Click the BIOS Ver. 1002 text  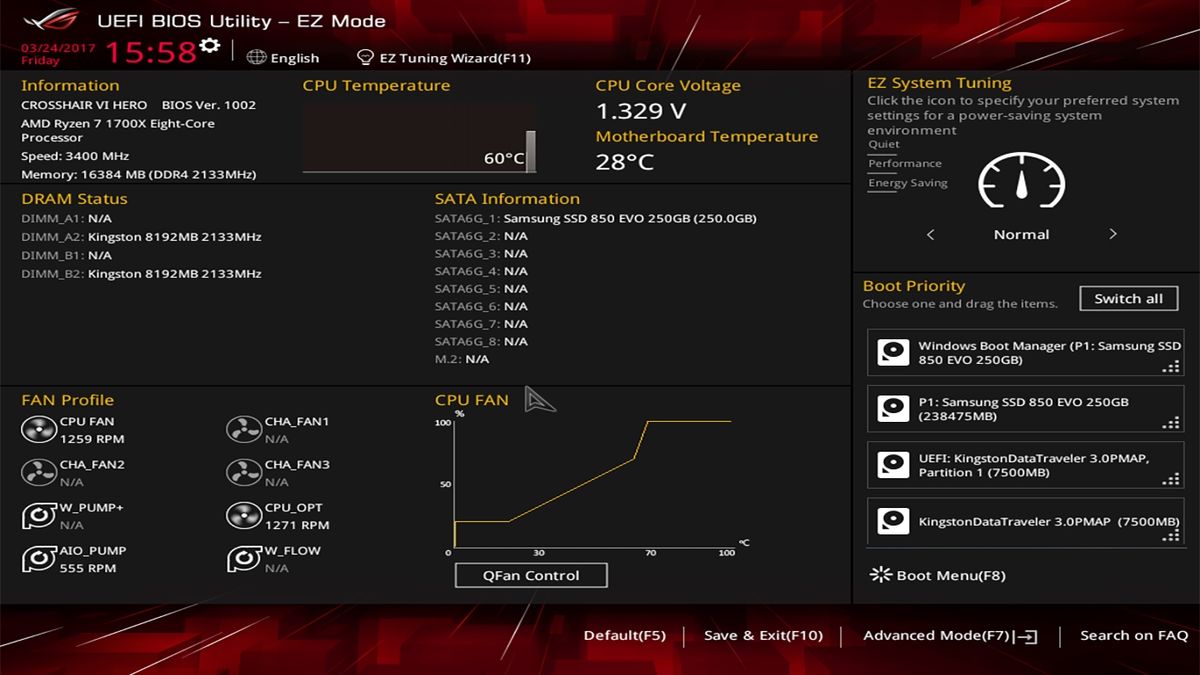pos(209,105)
